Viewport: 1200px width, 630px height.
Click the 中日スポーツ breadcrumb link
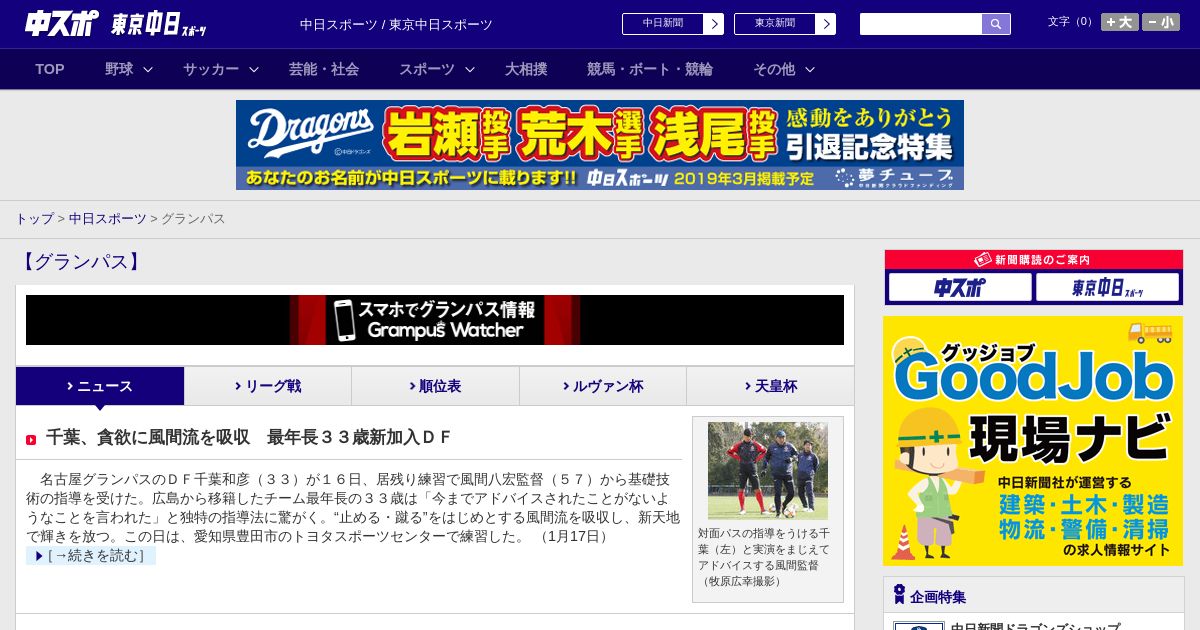click(107, 219)
